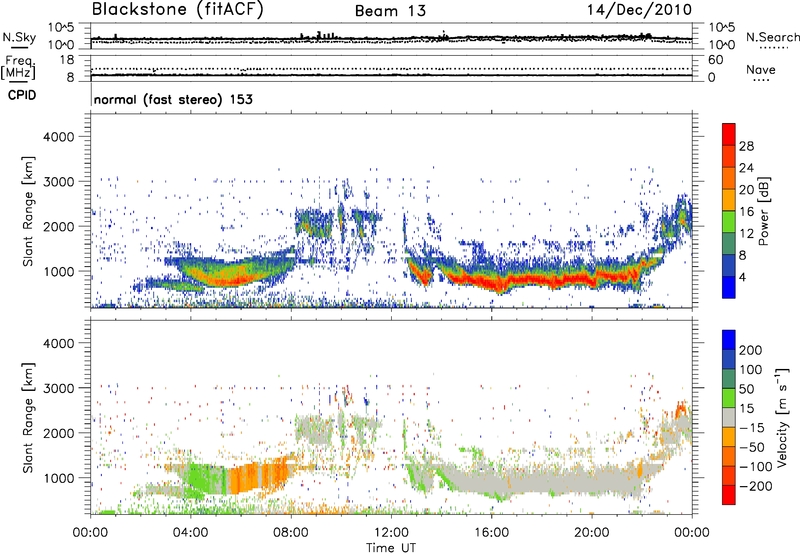Click red high-power echo band near 18:00
This screenshot has width=800, height=554.
pos(541,280)
